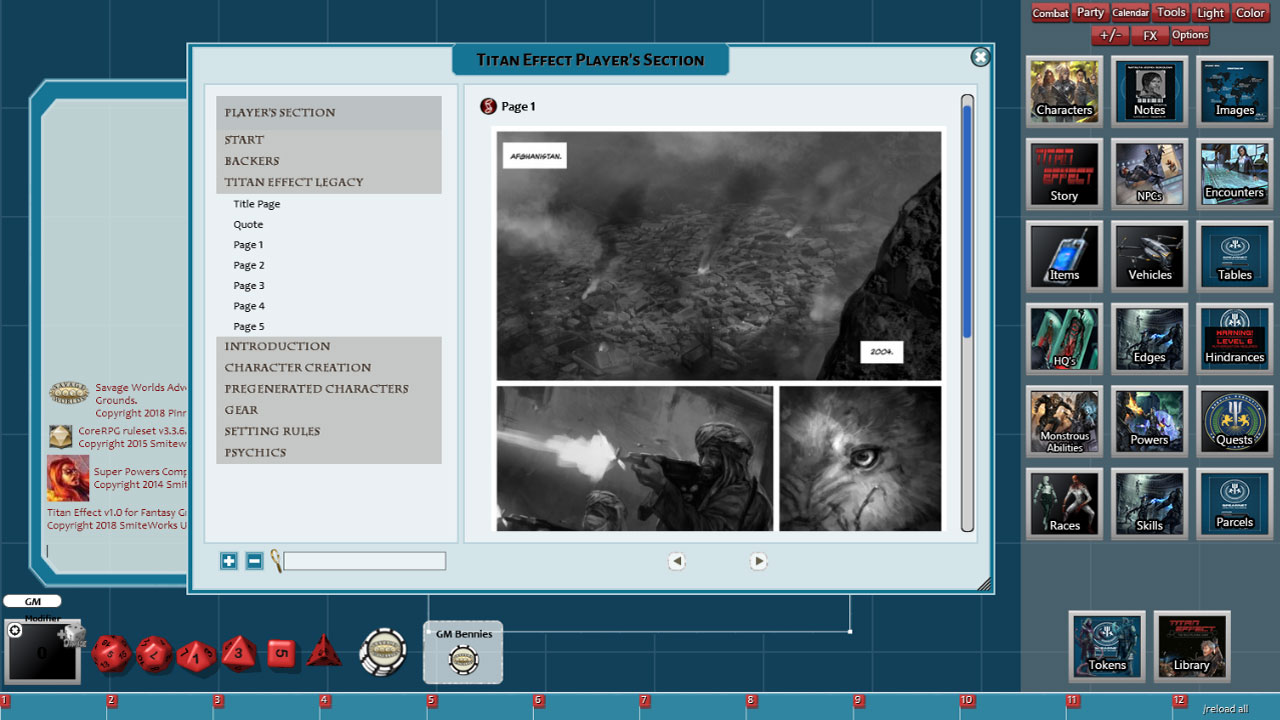Click the Combat button
1280x720 pixels.
[1049, 13]
